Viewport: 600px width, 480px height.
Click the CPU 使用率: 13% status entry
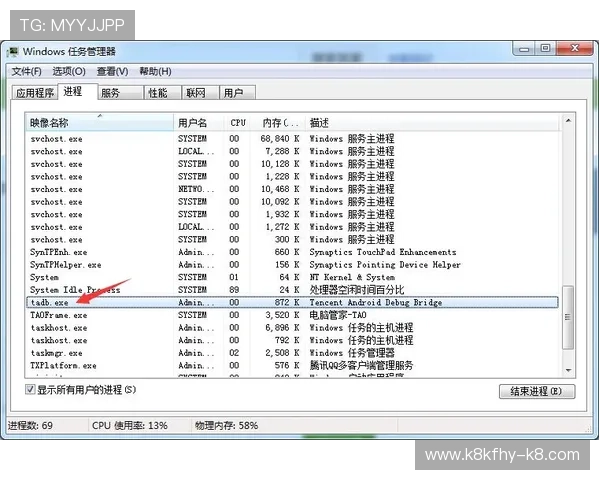click(130, 426)
